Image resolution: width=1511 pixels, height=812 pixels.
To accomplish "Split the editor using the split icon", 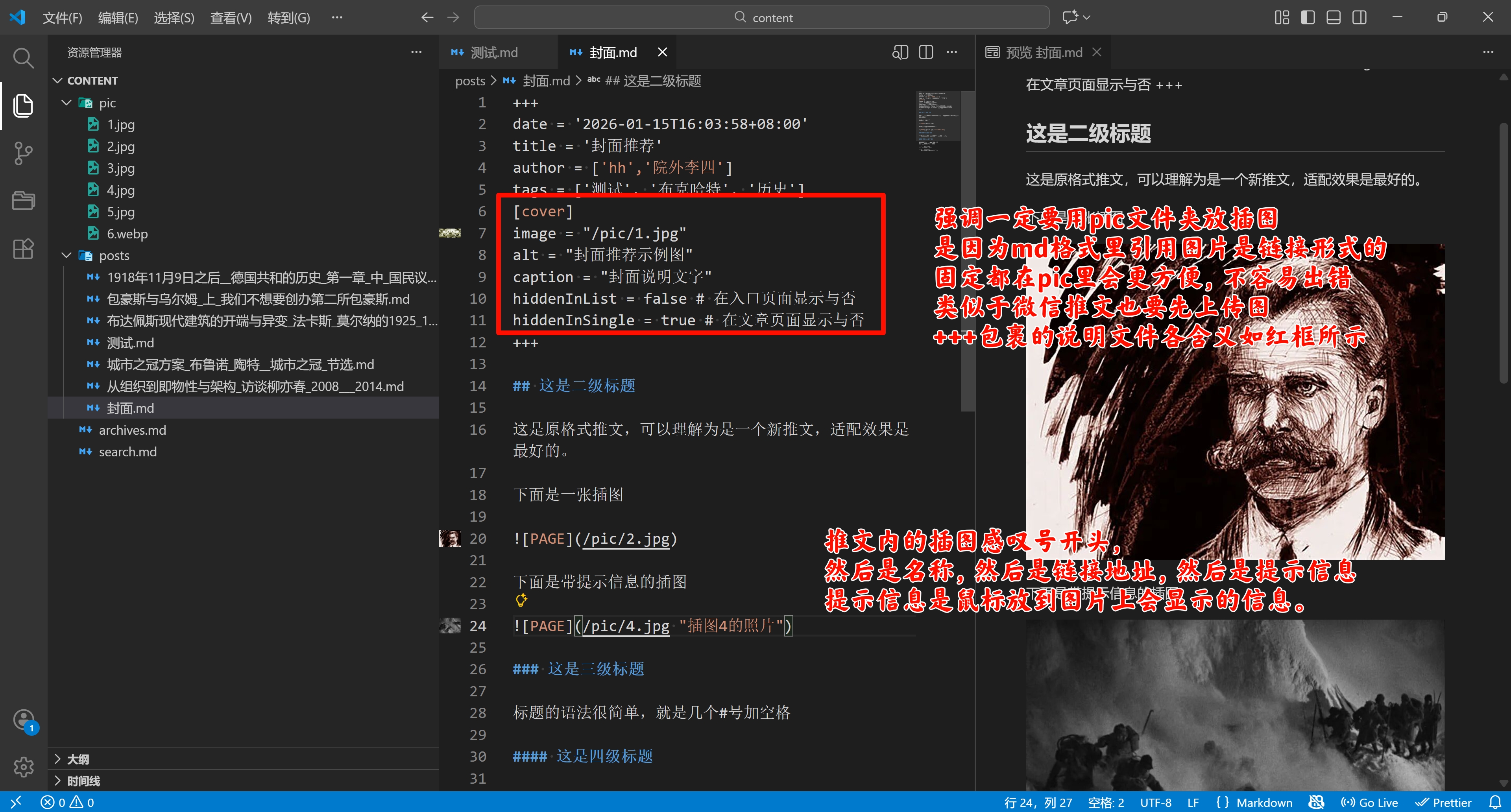I will point(925,52).
